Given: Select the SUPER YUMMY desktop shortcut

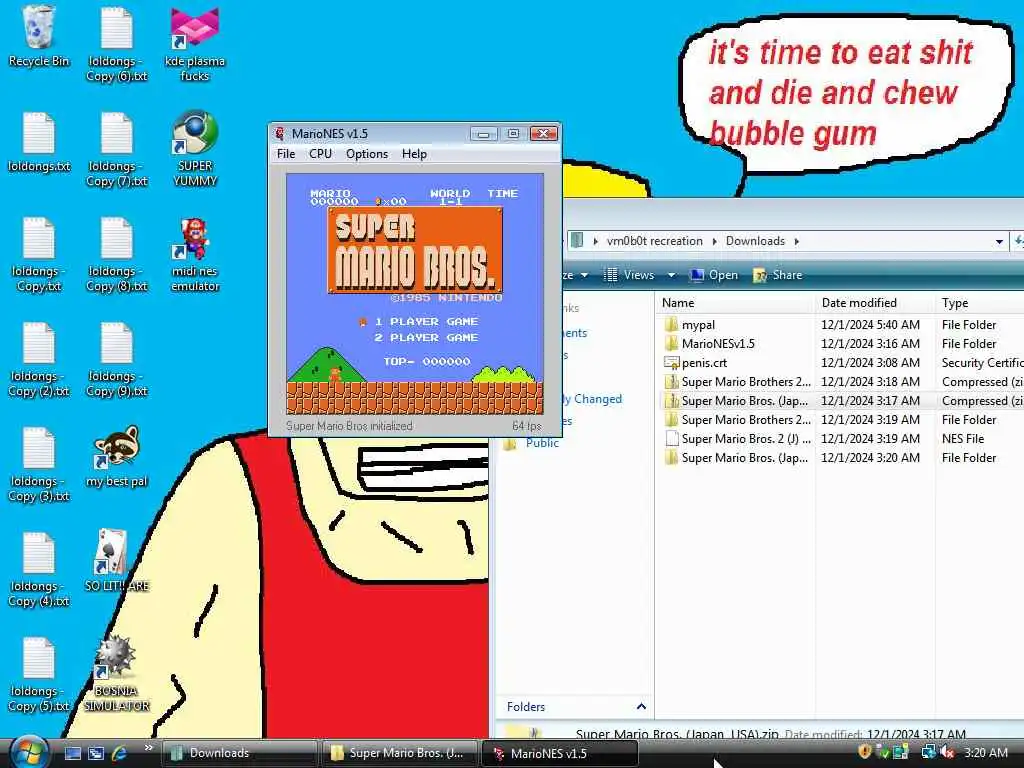Looking at the screenshot, I should [195, 149].
